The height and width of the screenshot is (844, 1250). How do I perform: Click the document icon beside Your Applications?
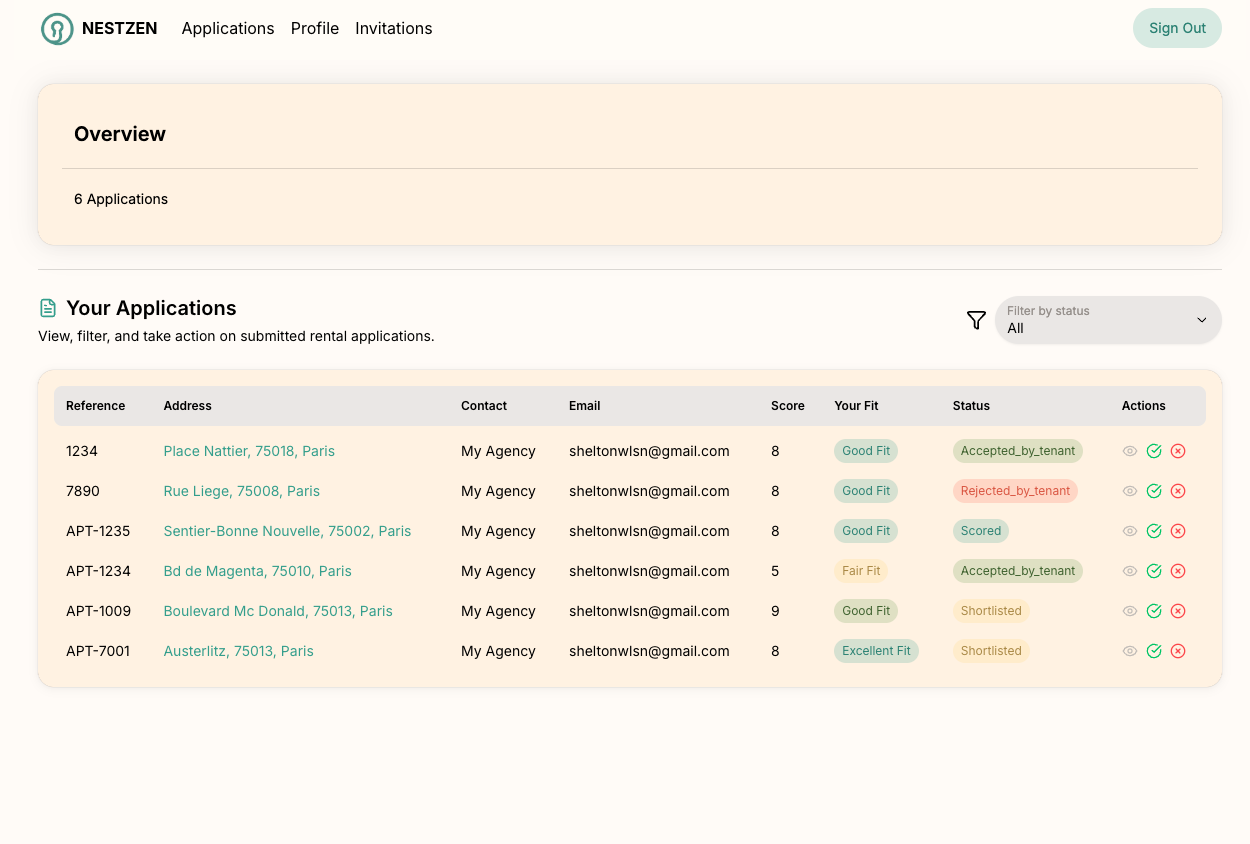pyautogui.click(x=48, y=308)
